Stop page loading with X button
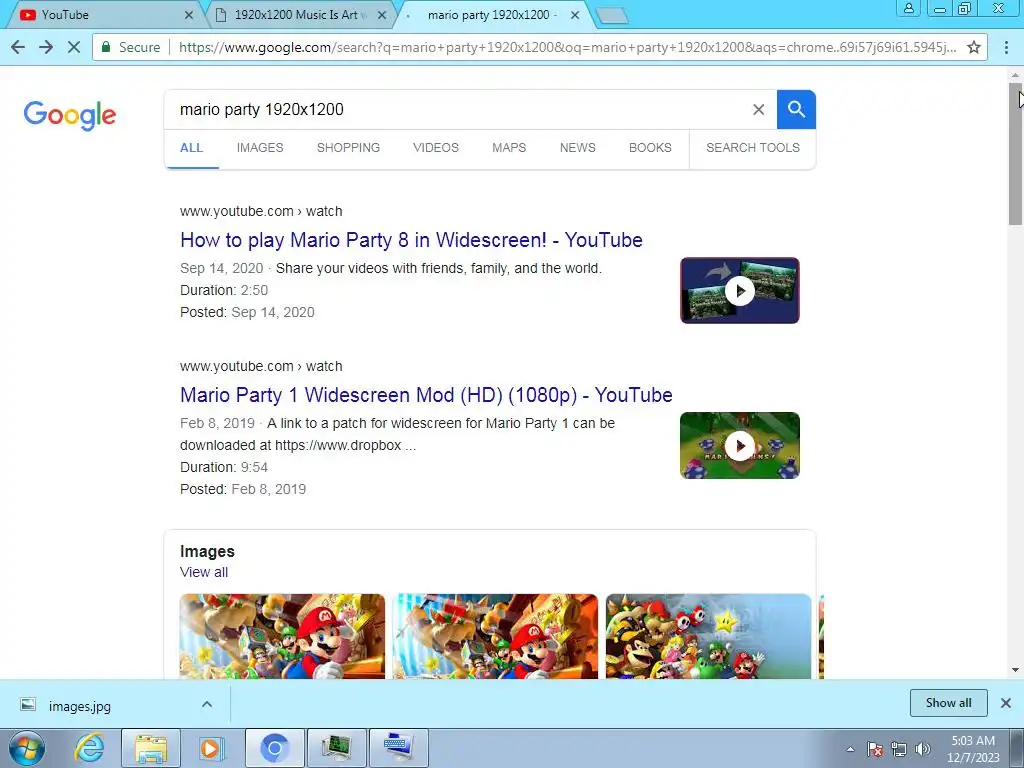The height and width of the screenshot is (768, 1024). (74, 47)
